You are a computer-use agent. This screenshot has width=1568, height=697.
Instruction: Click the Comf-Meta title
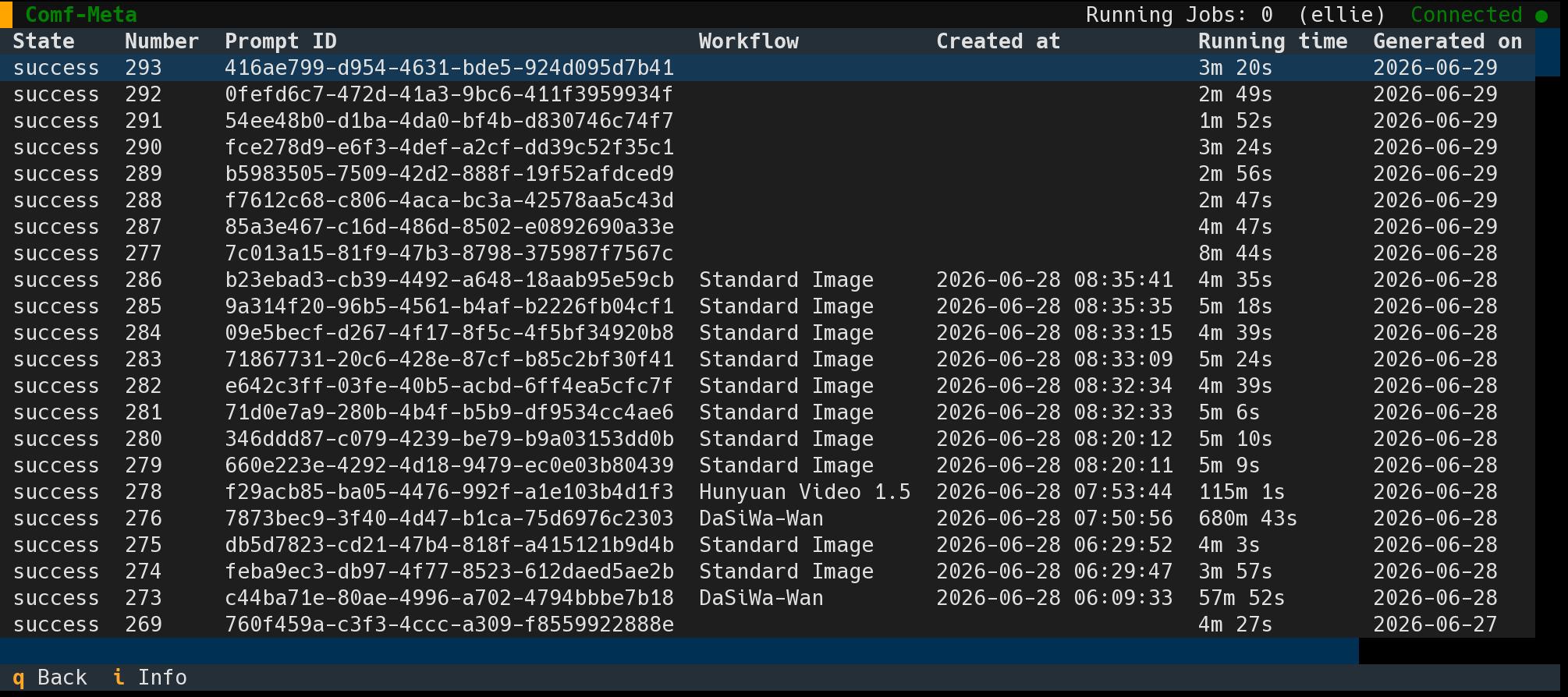[81, 15]
